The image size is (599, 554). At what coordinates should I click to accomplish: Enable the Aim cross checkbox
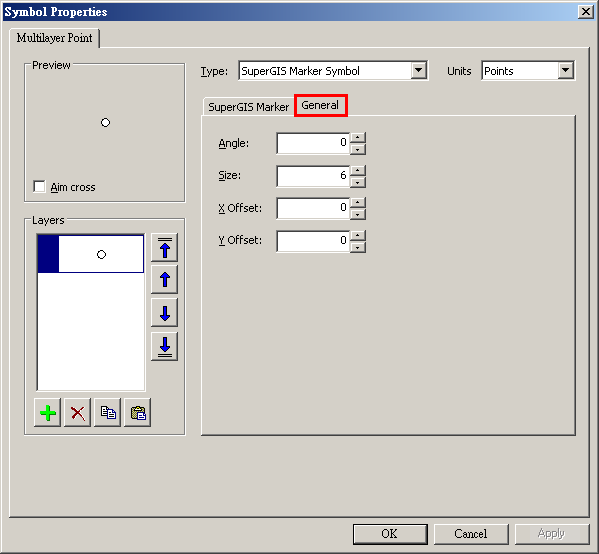39,186
